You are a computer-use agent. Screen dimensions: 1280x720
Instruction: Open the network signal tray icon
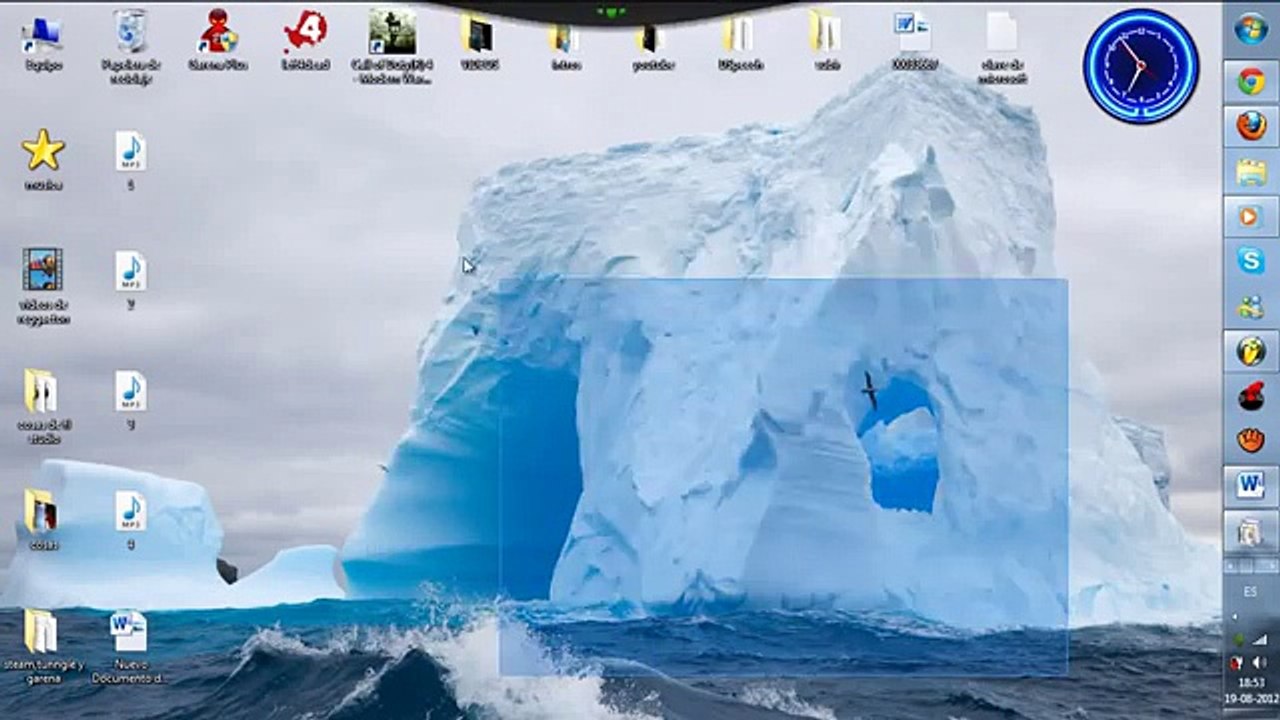tap(1260, 638)
